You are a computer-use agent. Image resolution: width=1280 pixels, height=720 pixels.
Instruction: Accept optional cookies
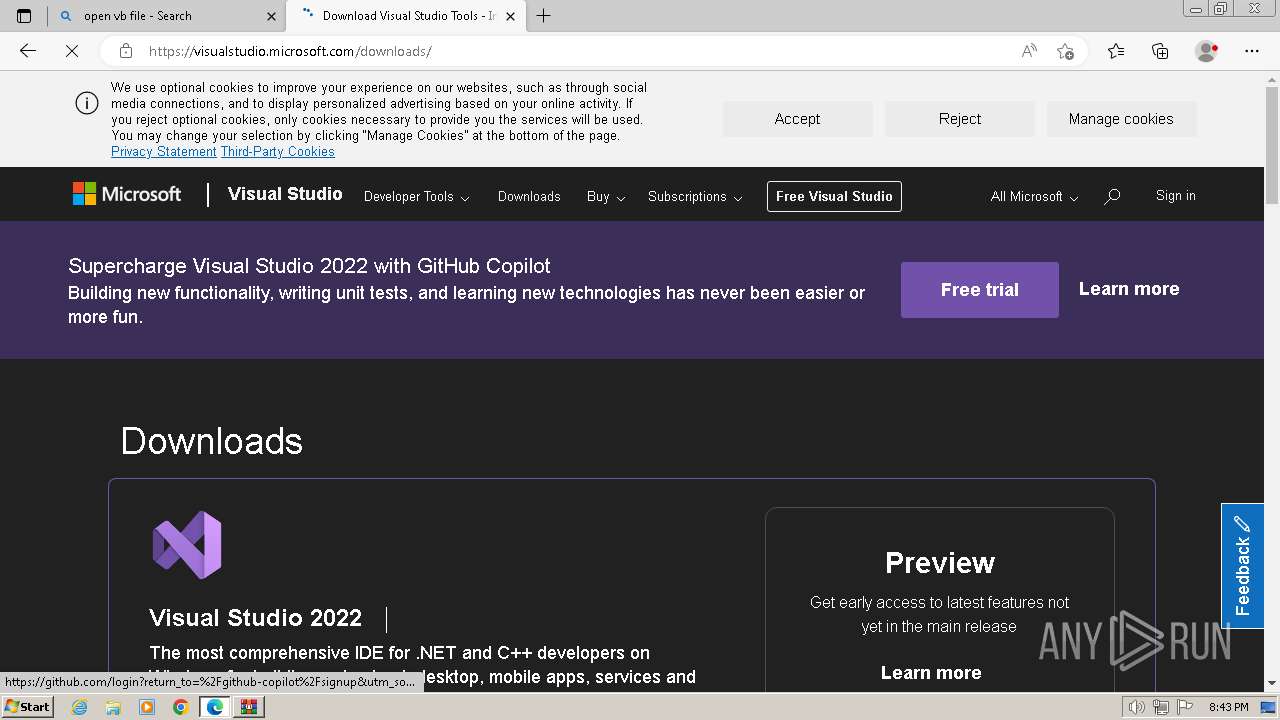pyautogui.click(x=797, y=119)
